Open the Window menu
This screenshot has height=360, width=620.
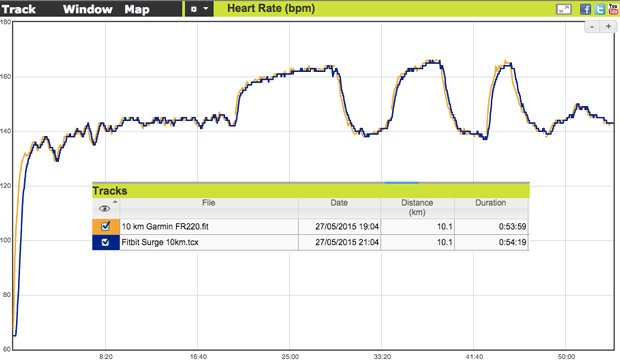pyautogui.click(x=87, y=9)
